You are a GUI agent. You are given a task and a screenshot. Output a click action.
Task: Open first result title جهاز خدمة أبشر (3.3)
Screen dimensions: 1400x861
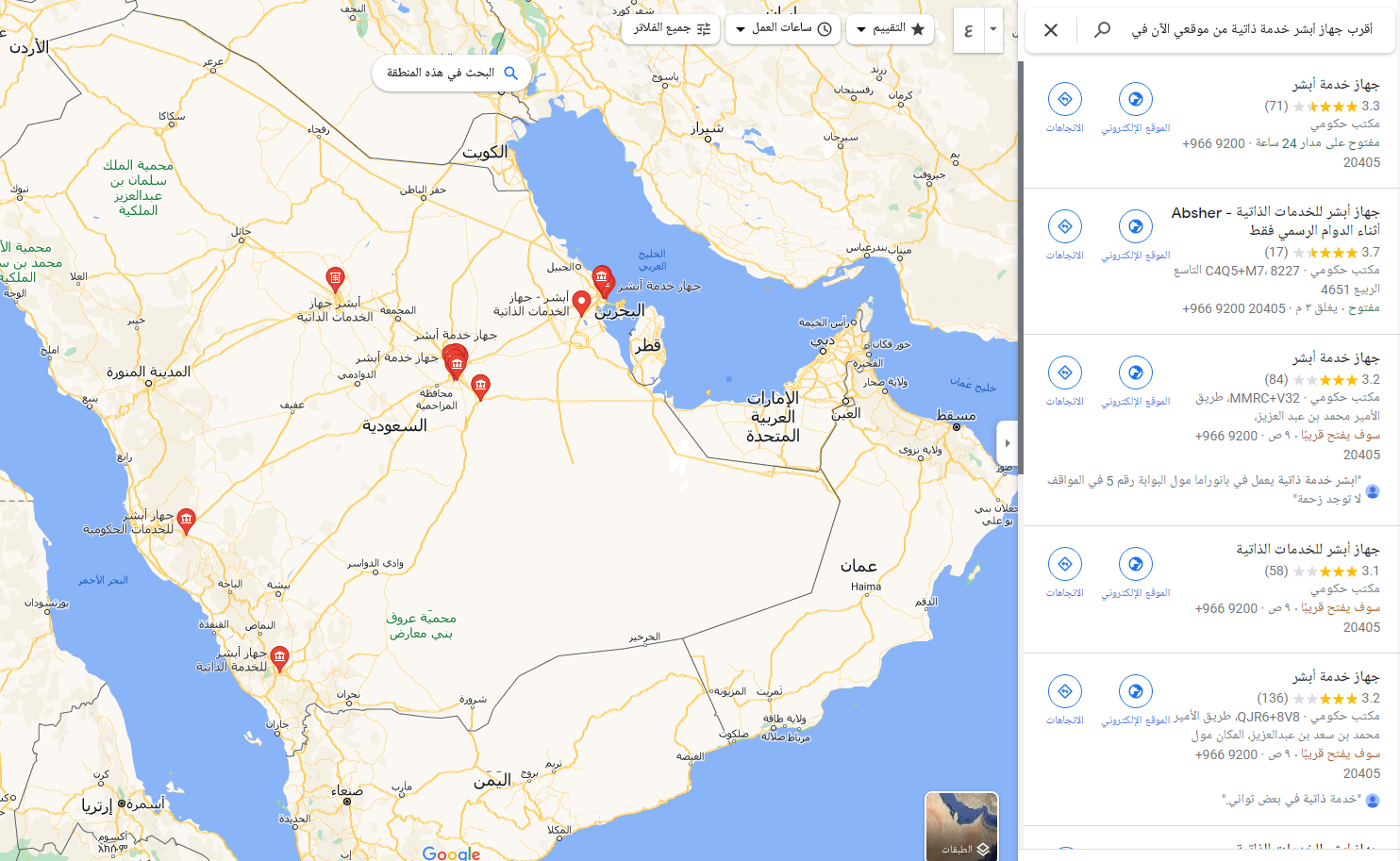[x=1336, y=85]
